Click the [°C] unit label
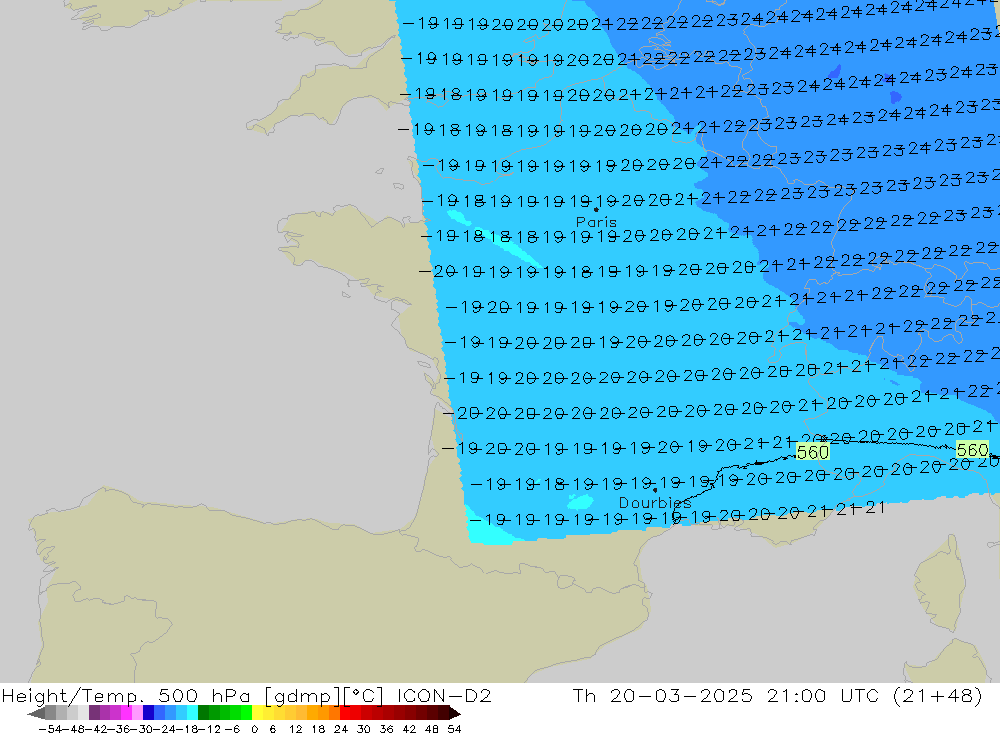The image size is (1000, 733). click(365, 695)
